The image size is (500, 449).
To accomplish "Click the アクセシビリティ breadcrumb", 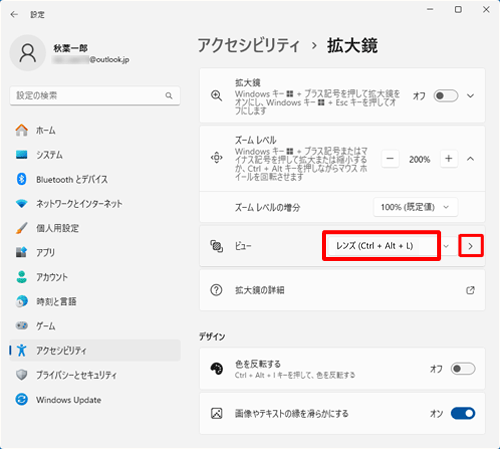I will pos(249,45).
